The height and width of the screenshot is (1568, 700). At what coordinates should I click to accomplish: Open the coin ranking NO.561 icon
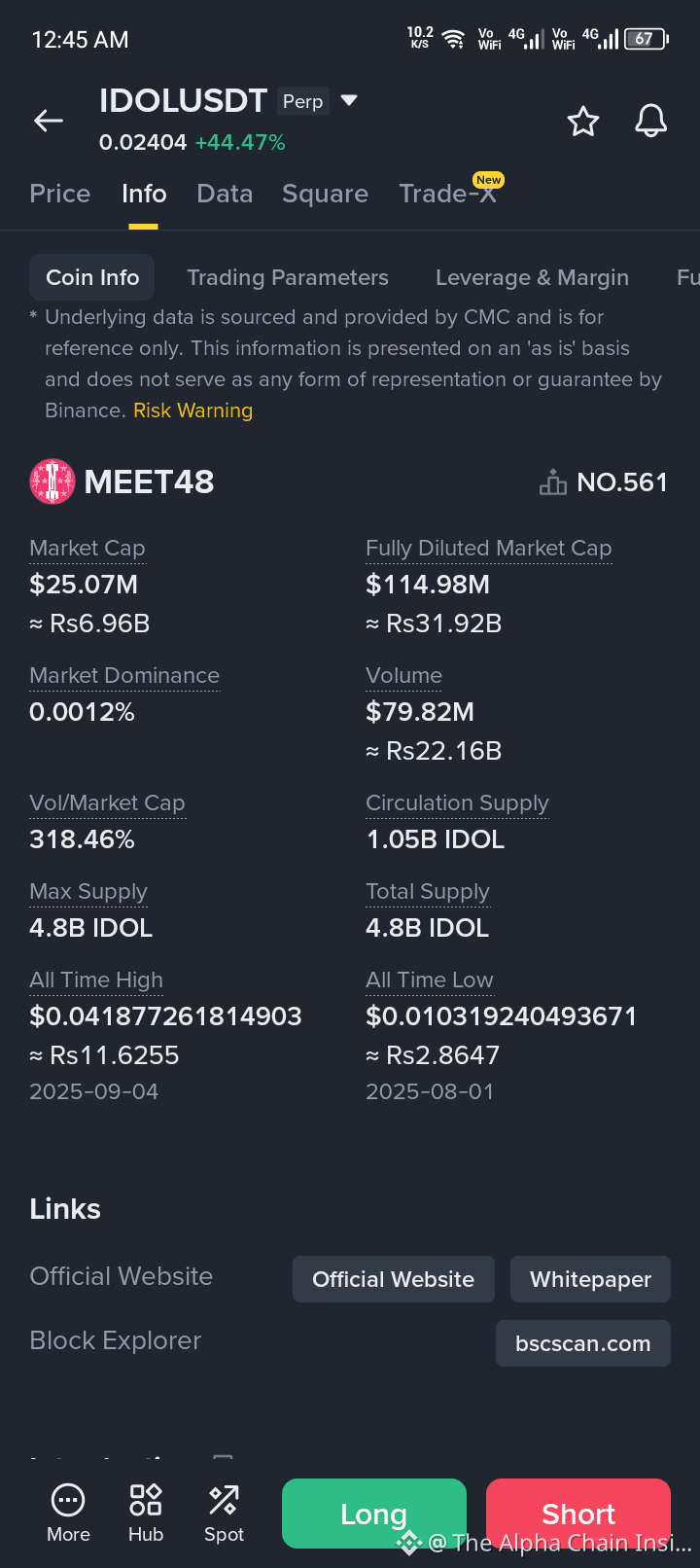(x=553, y=481)
